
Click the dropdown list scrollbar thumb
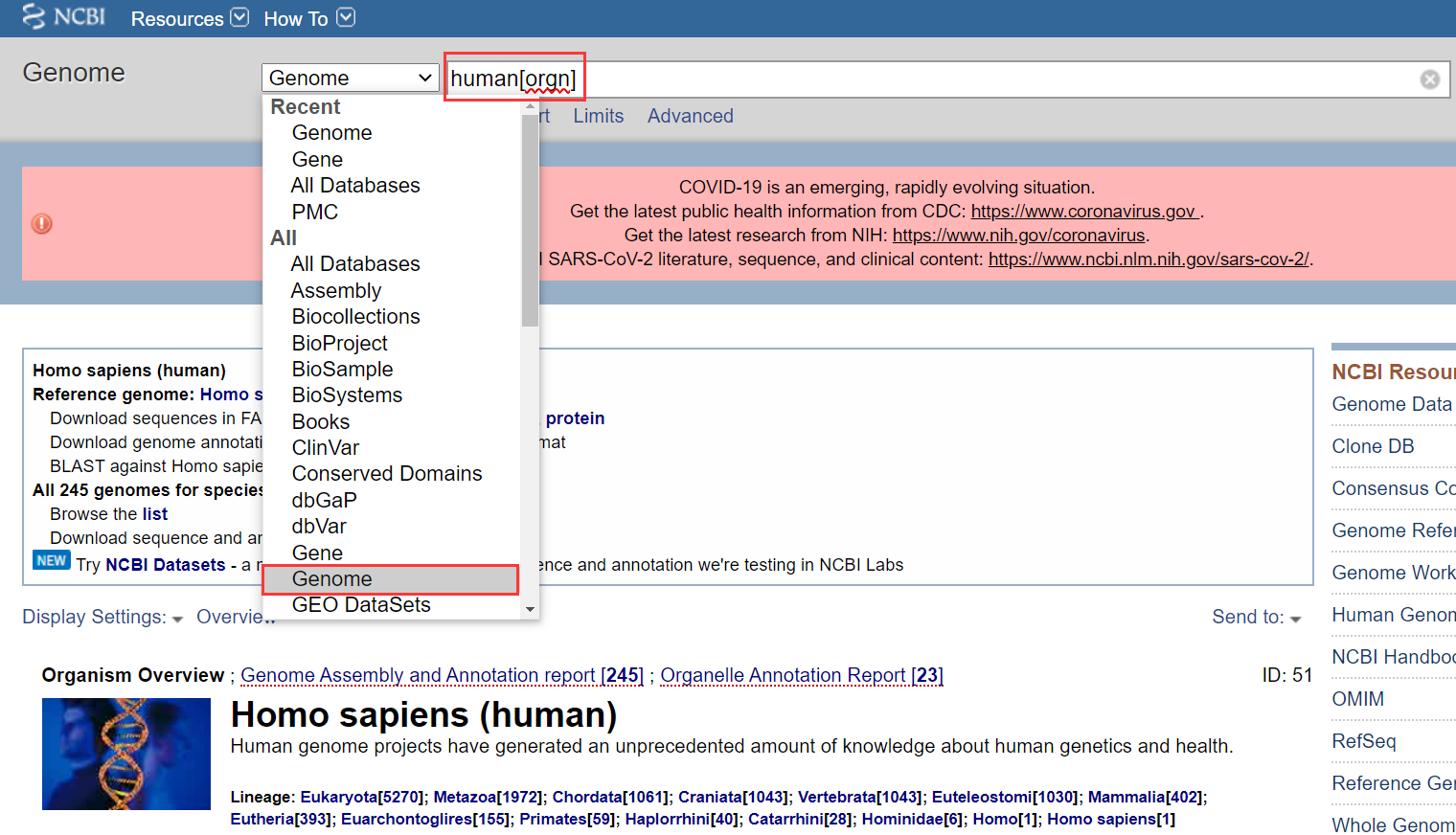click(x=530, y=220)
